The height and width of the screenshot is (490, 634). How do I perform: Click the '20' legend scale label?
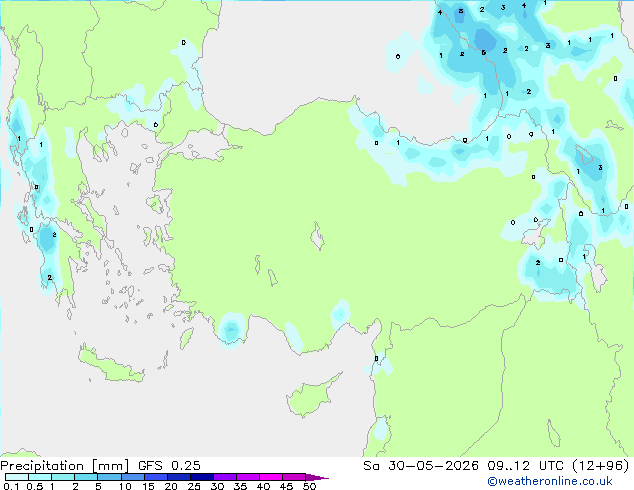[171, 486]
